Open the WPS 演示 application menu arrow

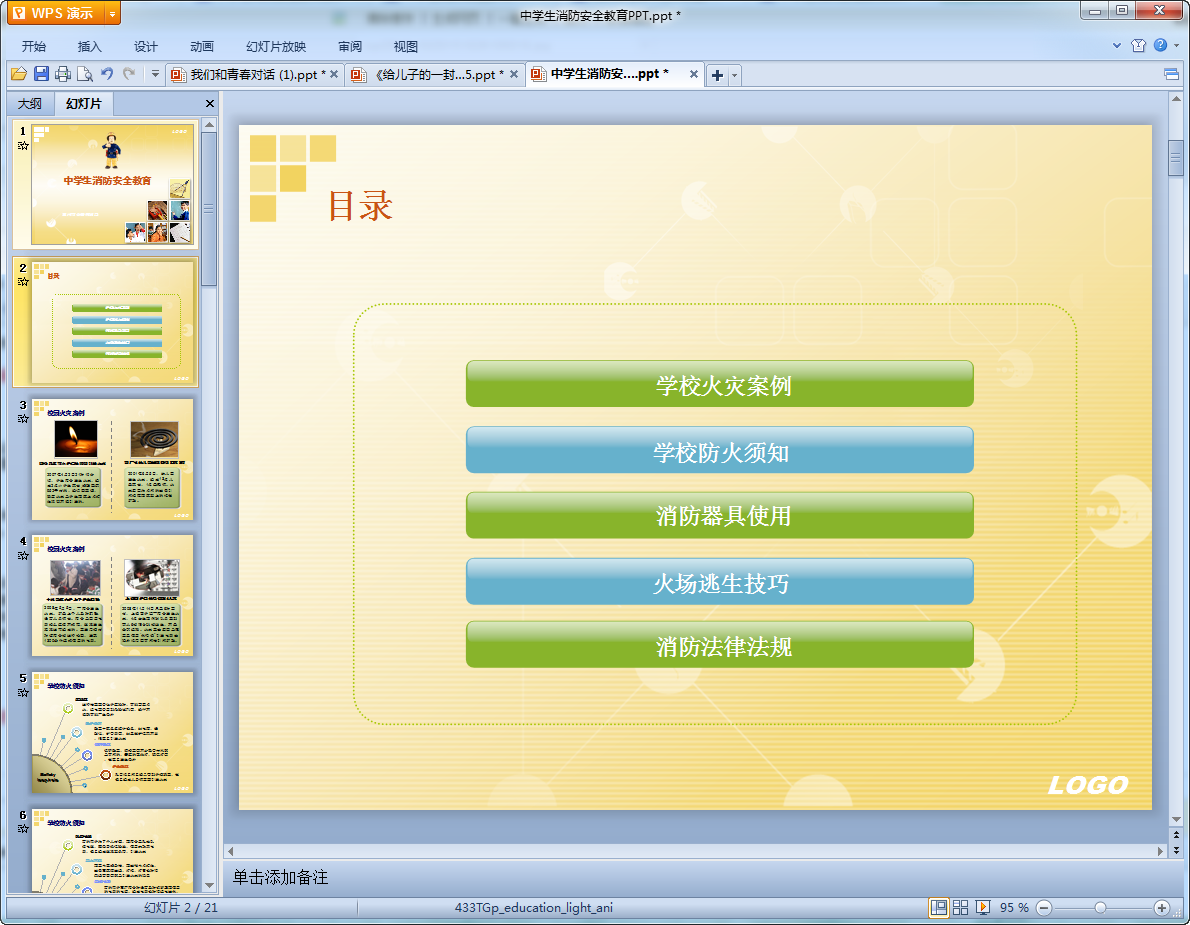pos(112,14)
